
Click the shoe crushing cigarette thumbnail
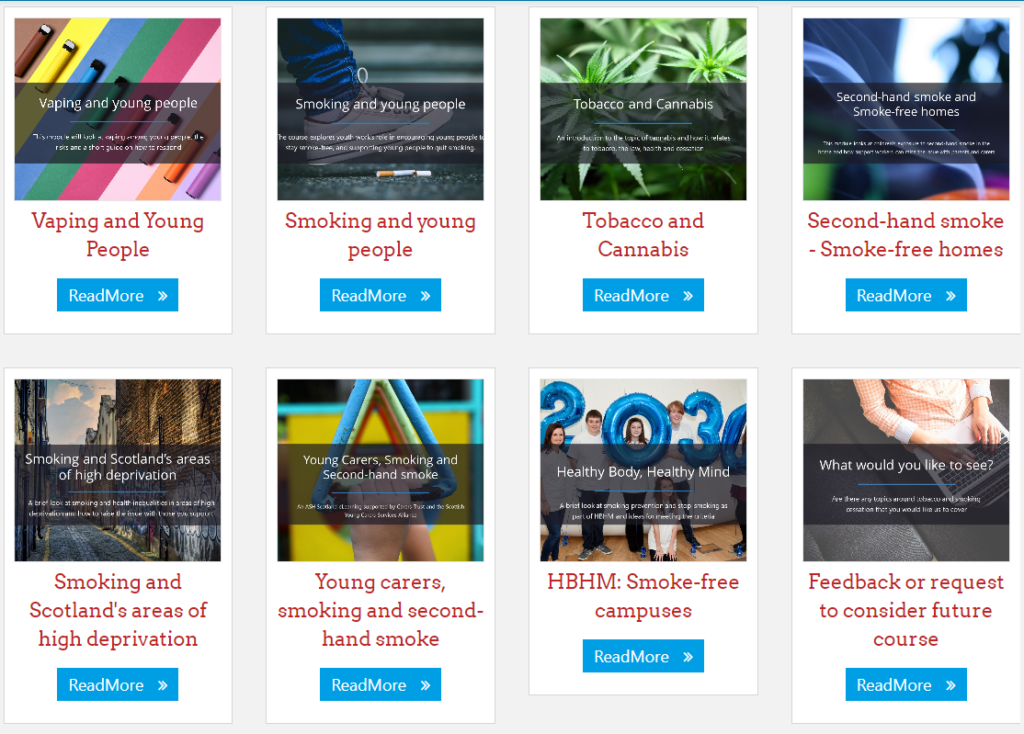[x=380, y=109]
